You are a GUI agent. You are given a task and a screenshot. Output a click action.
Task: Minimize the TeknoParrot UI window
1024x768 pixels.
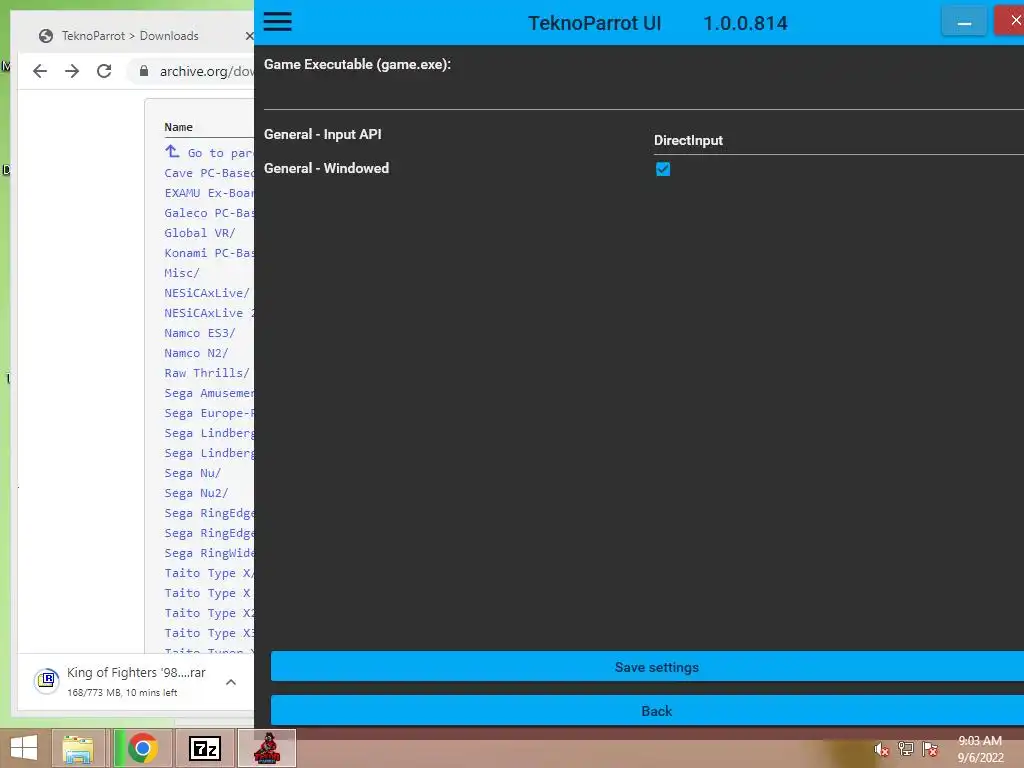pyautogui.click(x=964, y=22)
